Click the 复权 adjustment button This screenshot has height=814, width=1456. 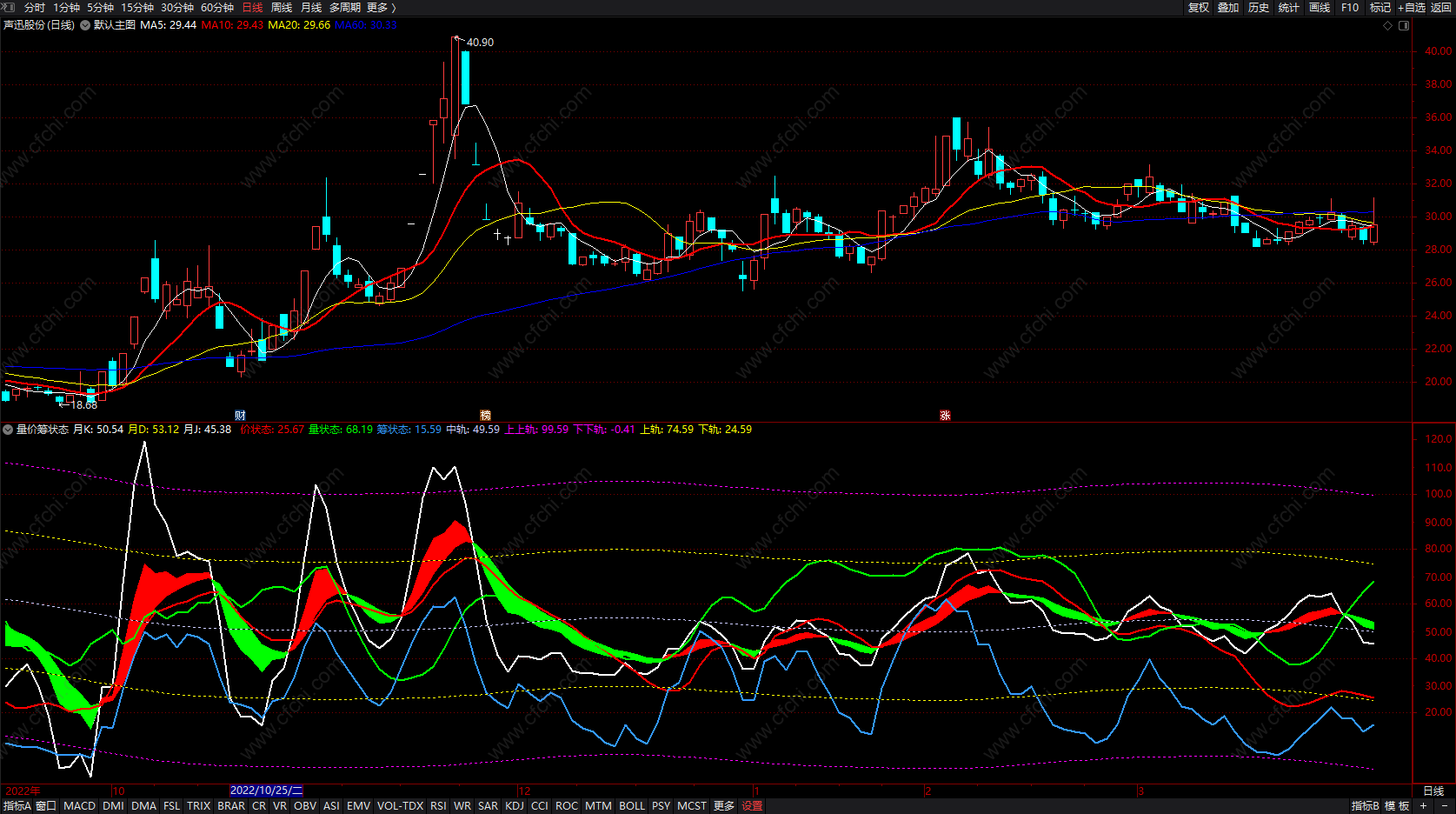pyautogui.click(x=1199, y=7)
